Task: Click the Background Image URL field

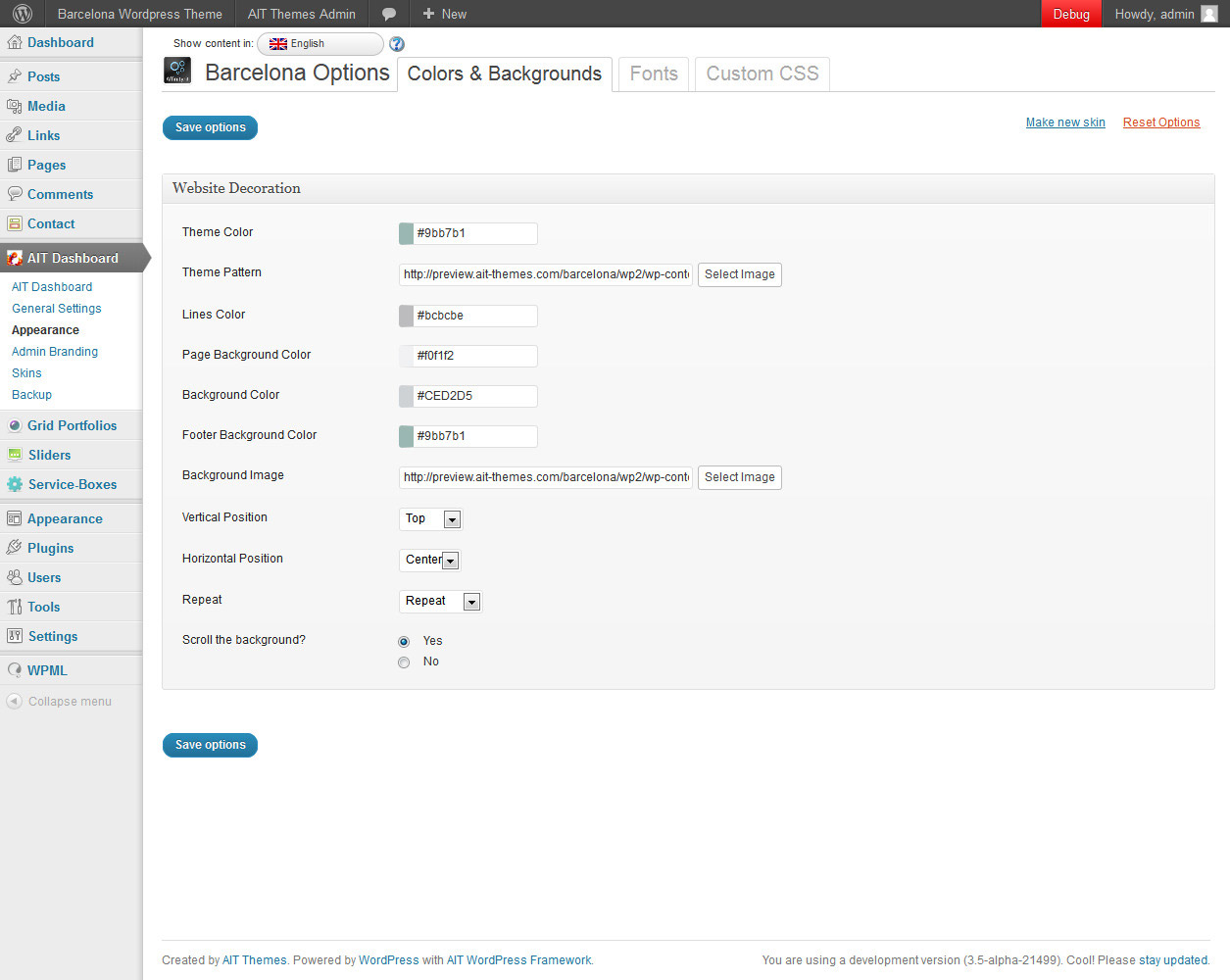Action: tap(546, 477)
